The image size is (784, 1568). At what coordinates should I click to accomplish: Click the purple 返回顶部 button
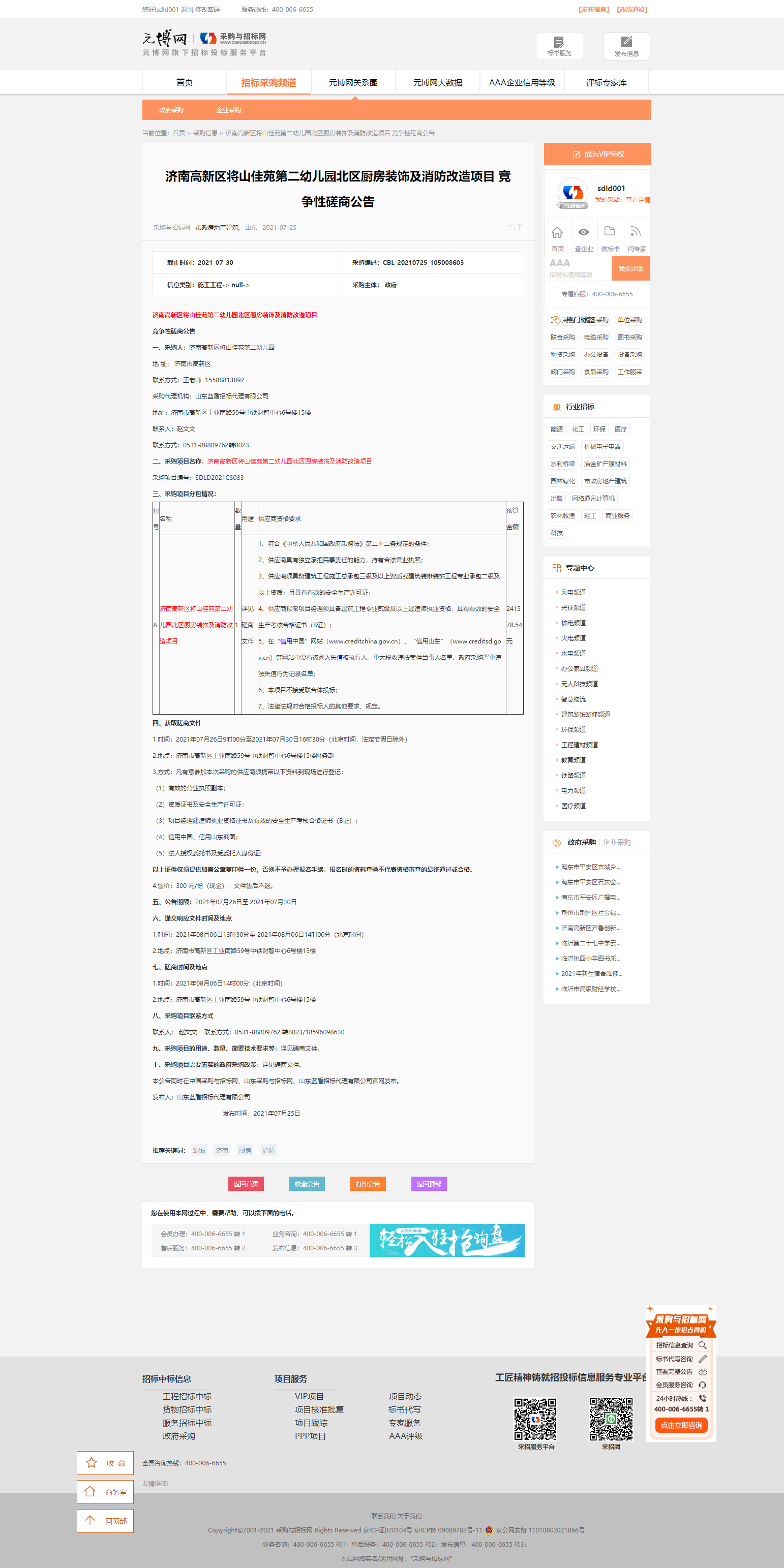coord(429,1184)
